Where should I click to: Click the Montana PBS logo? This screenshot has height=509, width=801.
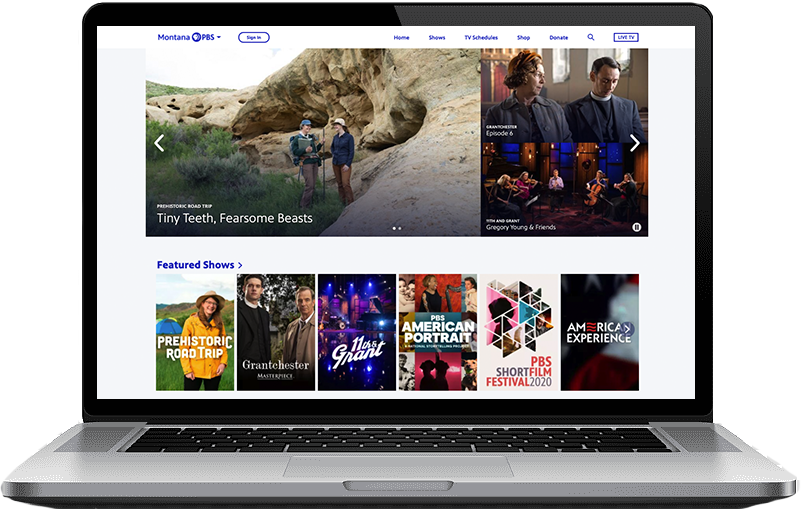coord(186,37)
